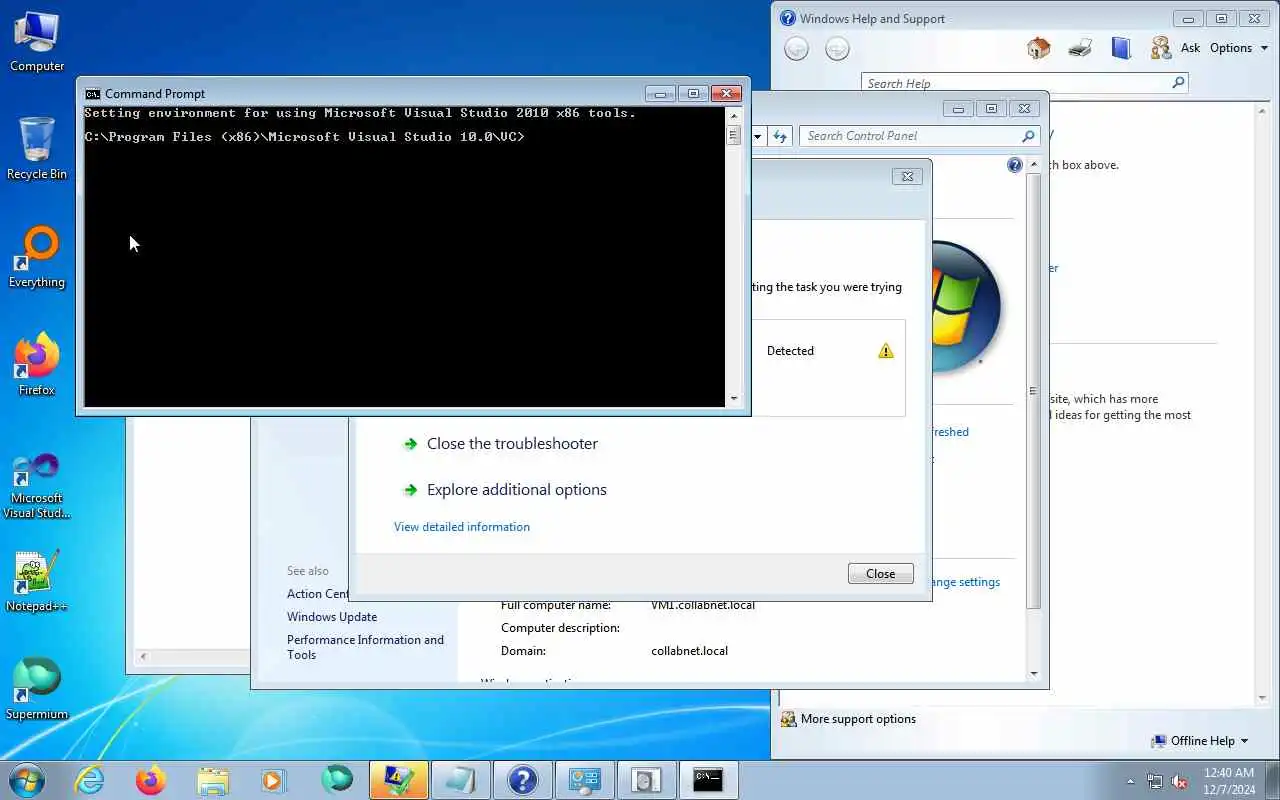Open Windows Update link under See also
1280x800 pixels.
point(332,617)
